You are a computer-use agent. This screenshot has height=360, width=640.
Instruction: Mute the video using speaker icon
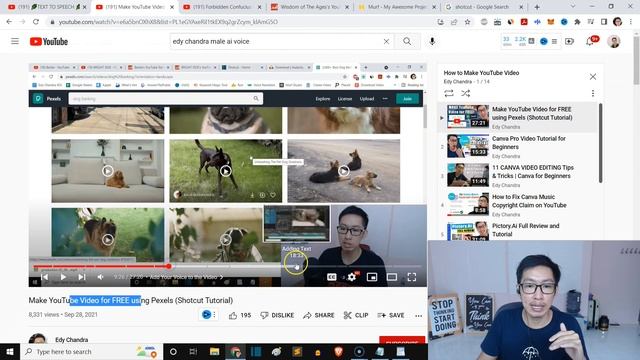[x=100, y=277]
